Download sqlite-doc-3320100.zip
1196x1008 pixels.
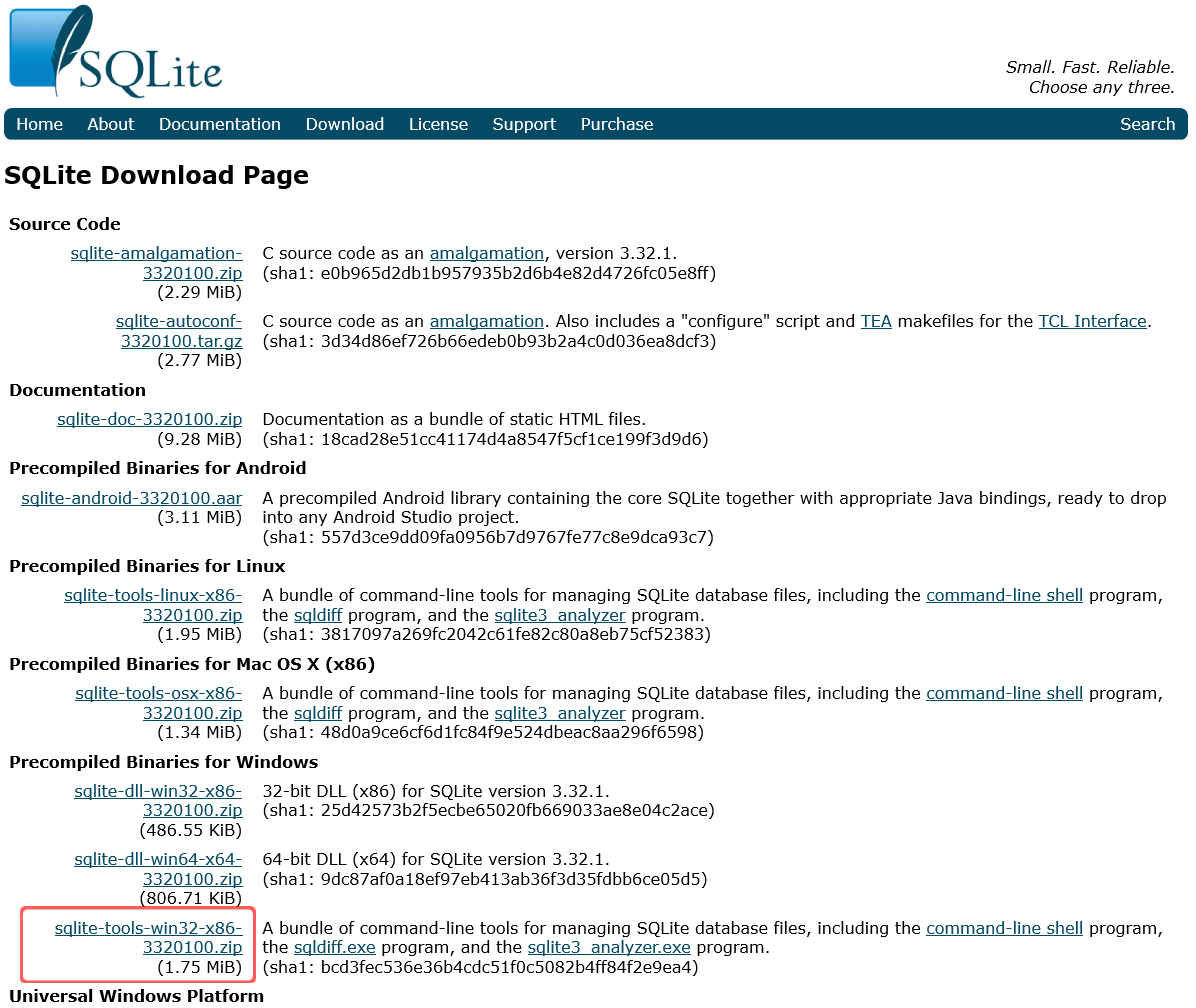tap(150, 419)
